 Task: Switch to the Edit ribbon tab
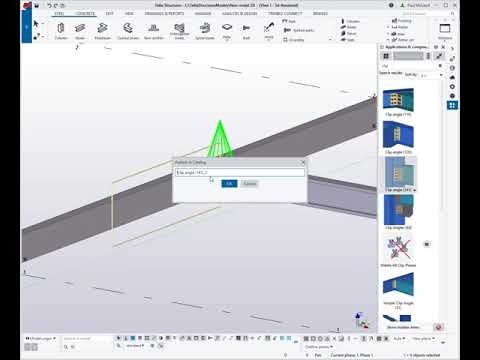109,14
